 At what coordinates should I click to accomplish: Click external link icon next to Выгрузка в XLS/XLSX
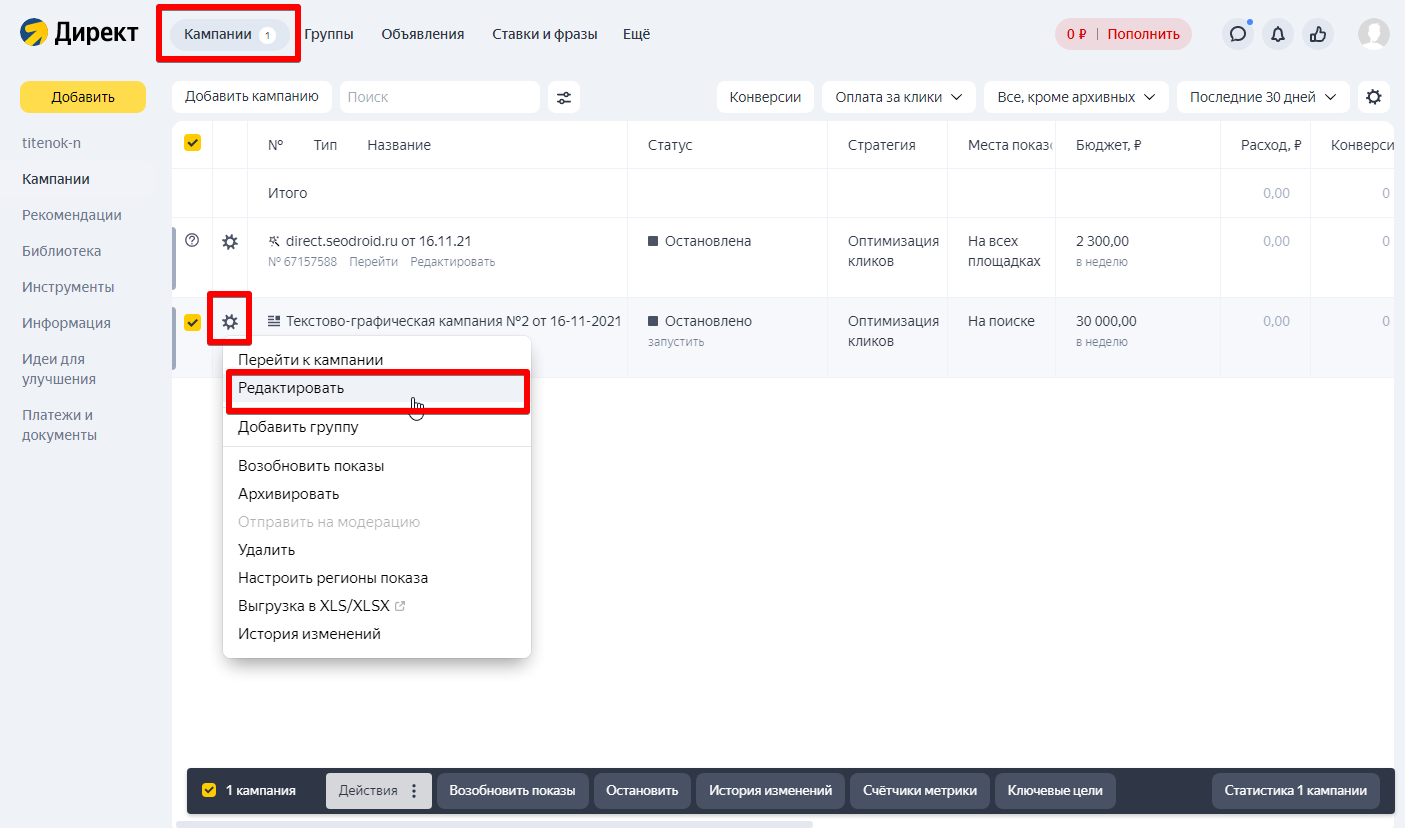[x=400, y=606]
